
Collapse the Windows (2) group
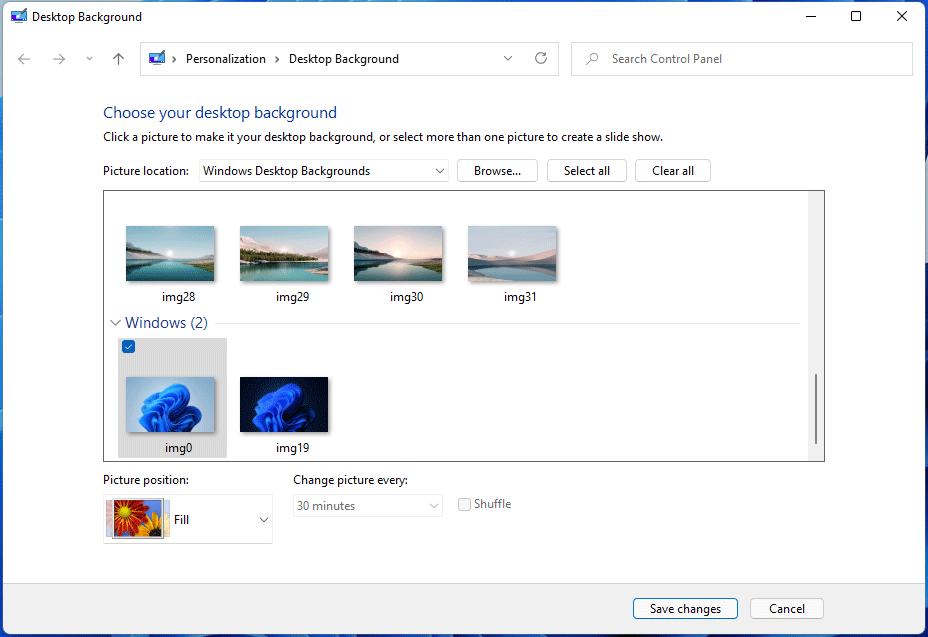(115, 323)
